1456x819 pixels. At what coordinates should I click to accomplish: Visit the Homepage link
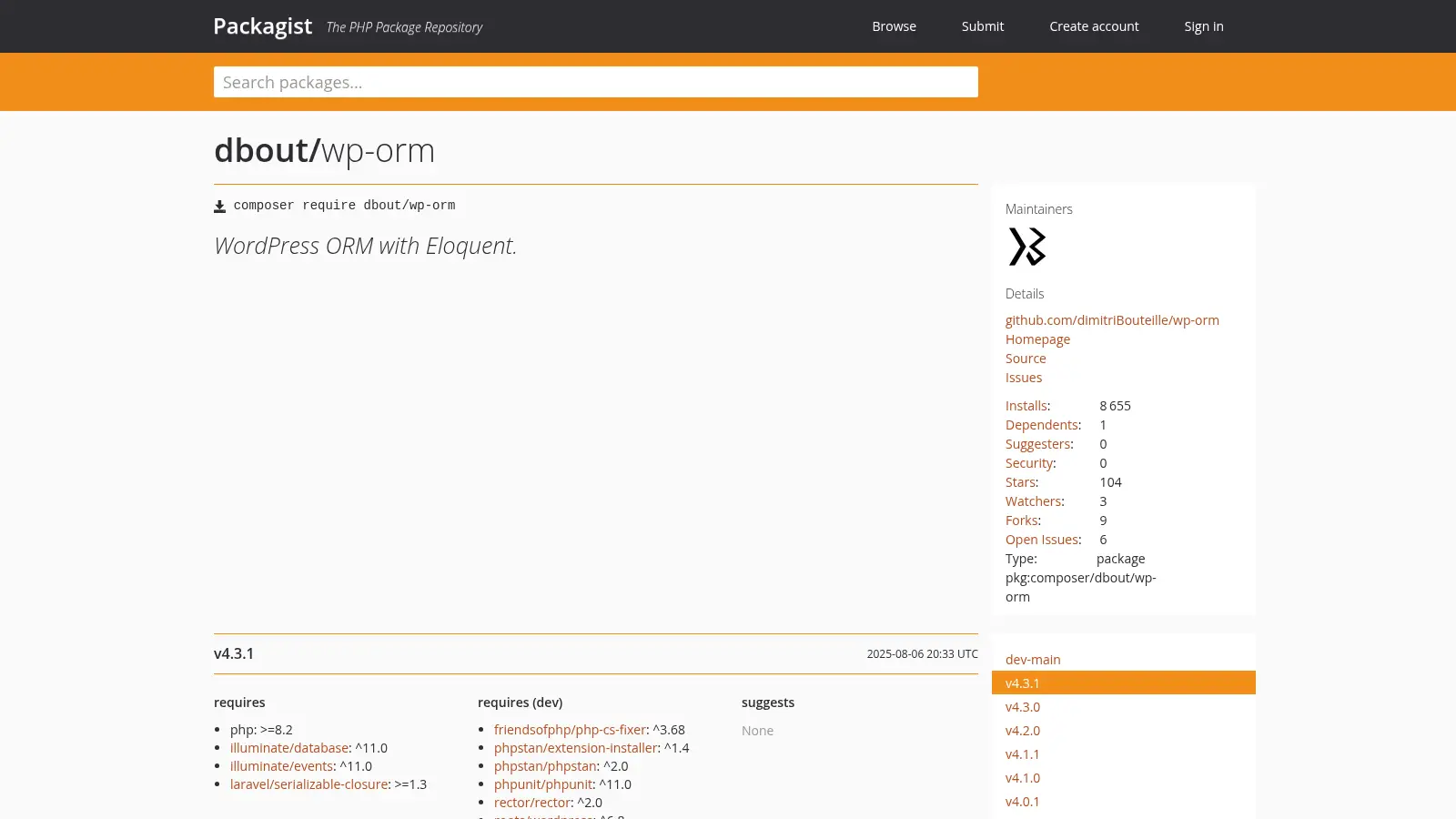pyautogui.click(x=1037, y=339)
